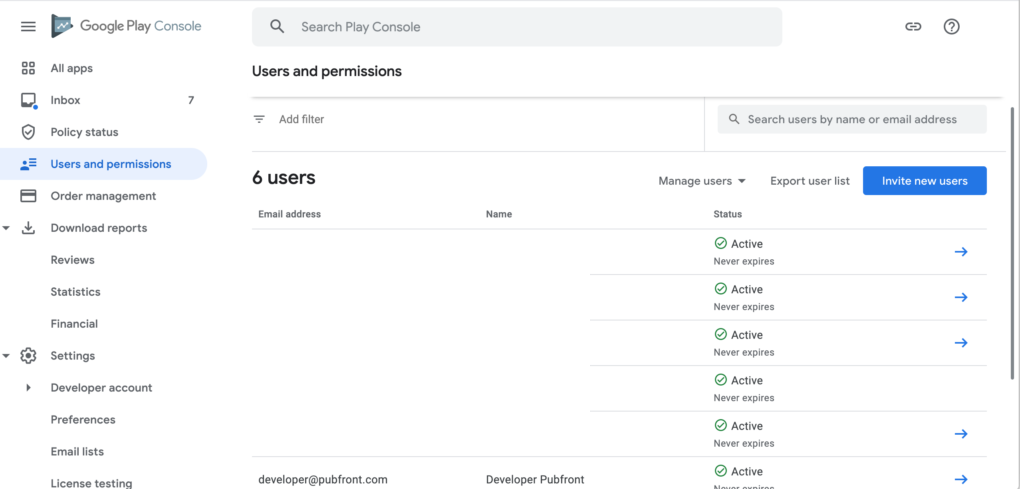Open Order management
This screenshot has width=1020, height=489.
click(103, 196)
